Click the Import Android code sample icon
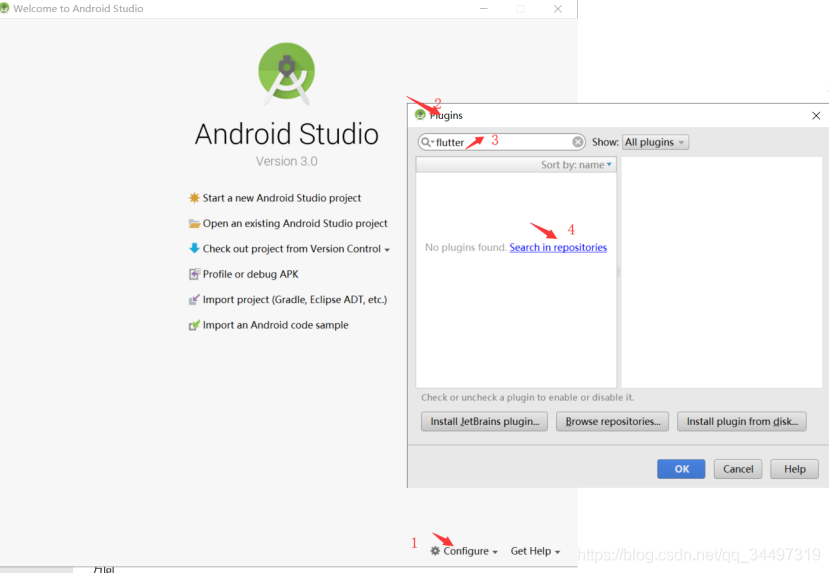The width and height of the screenshot is (830, 573). (194, 325)
